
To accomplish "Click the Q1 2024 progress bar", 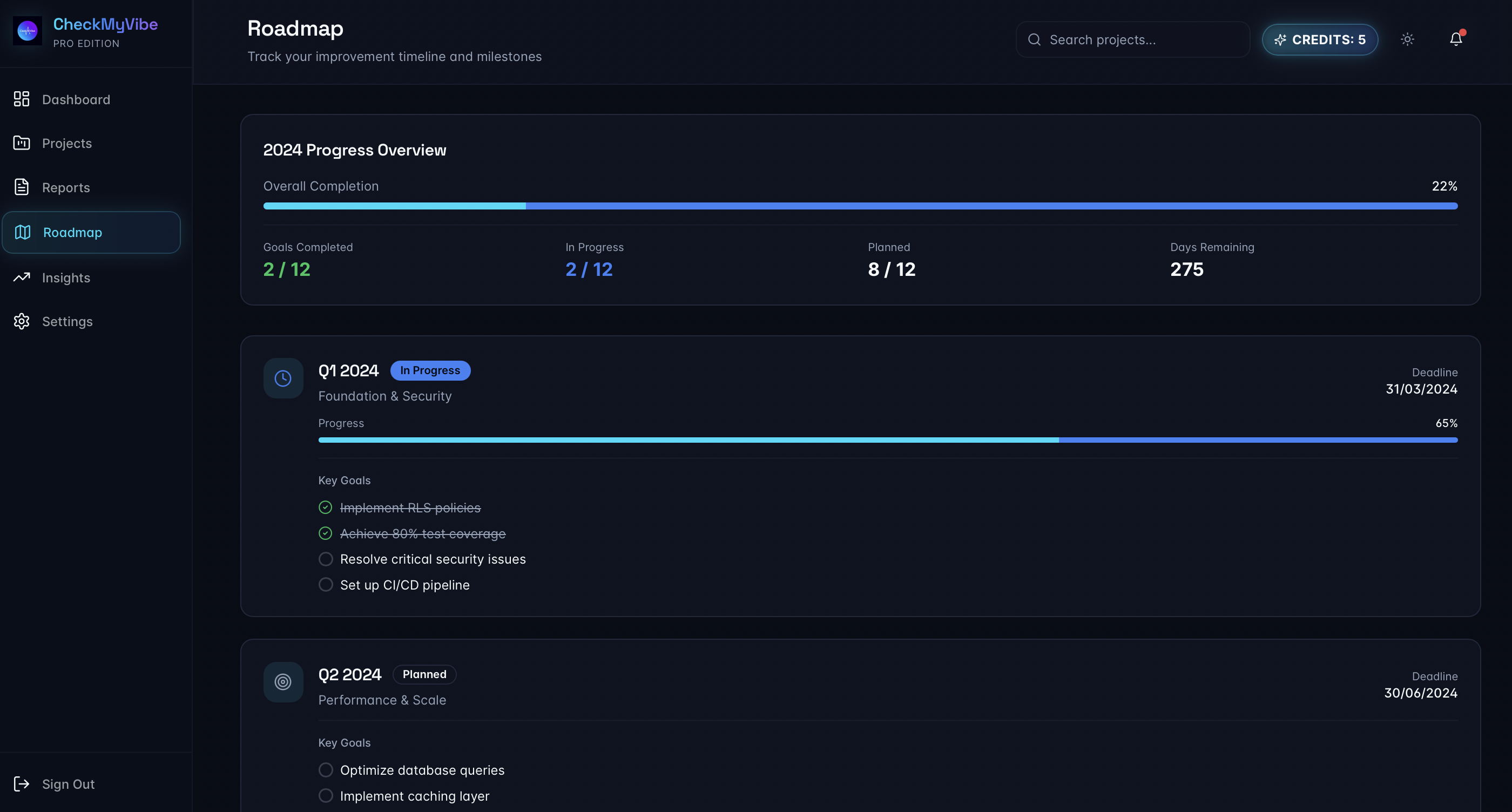I will [x=888, y=440].
